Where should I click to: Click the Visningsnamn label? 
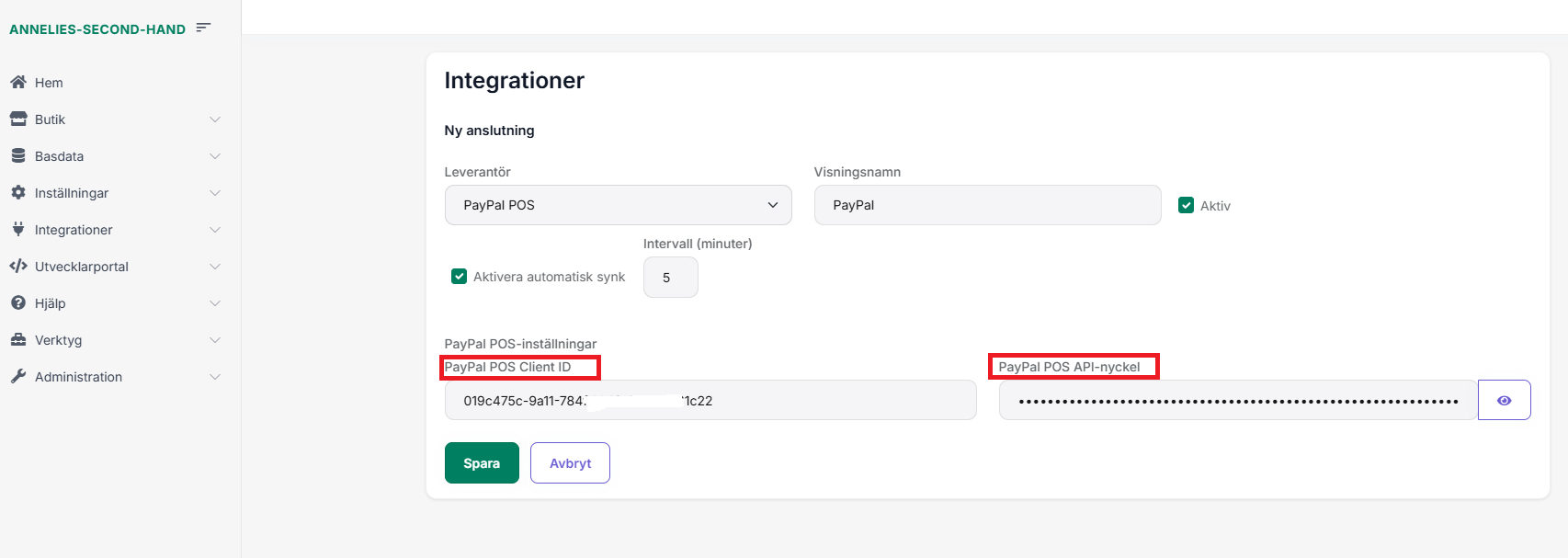click(857, 172)
